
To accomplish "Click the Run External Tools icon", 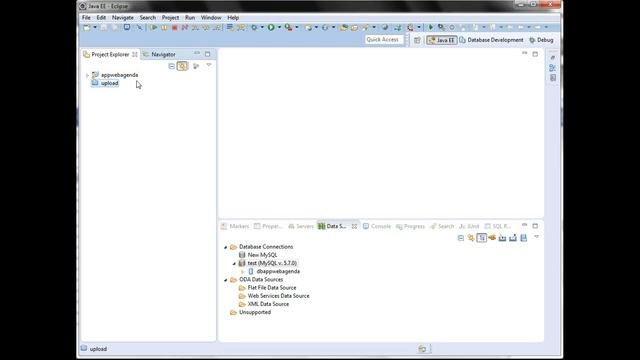I will [289, 27].
